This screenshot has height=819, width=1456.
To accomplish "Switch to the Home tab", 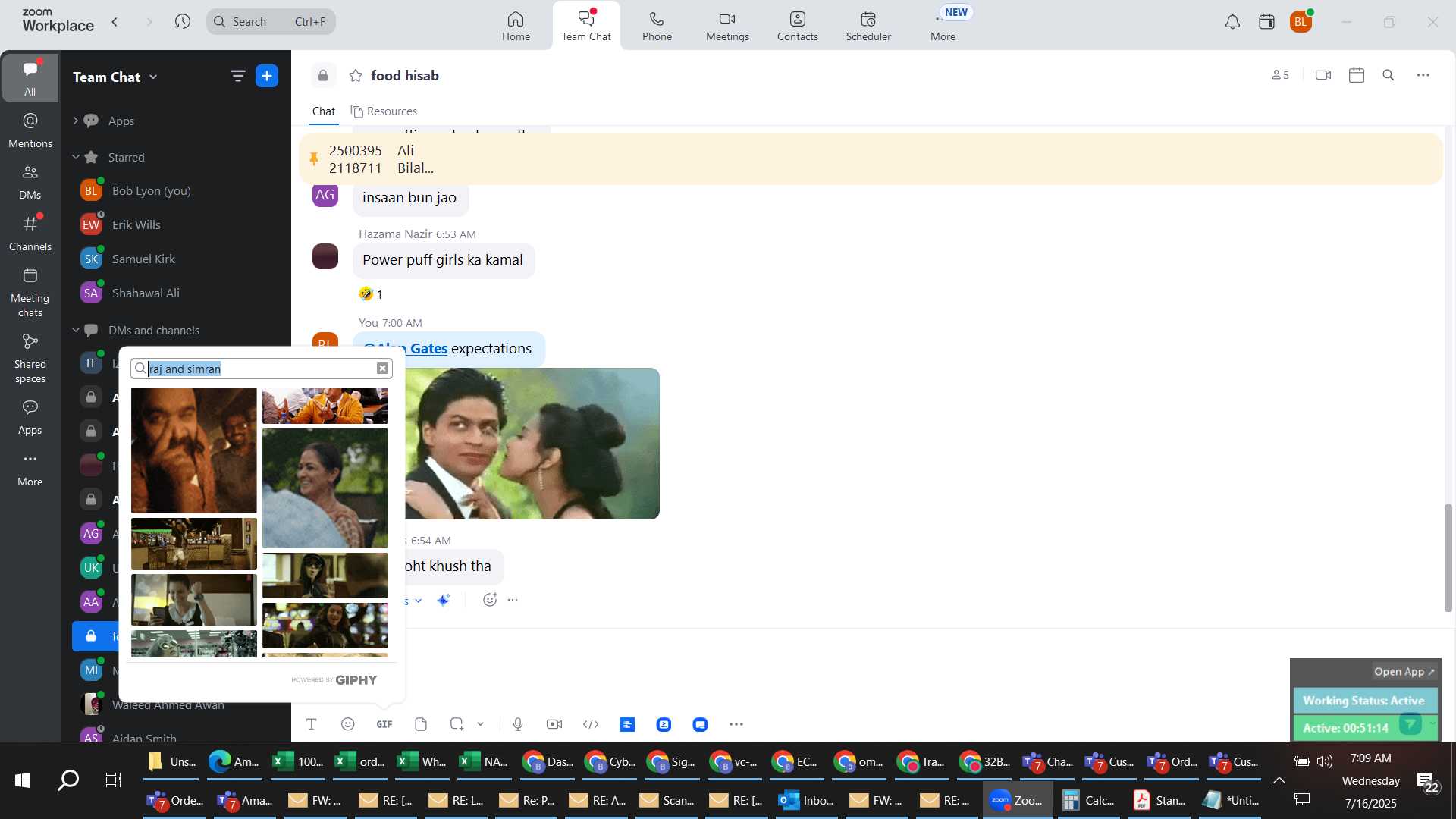I will point(516,26).
